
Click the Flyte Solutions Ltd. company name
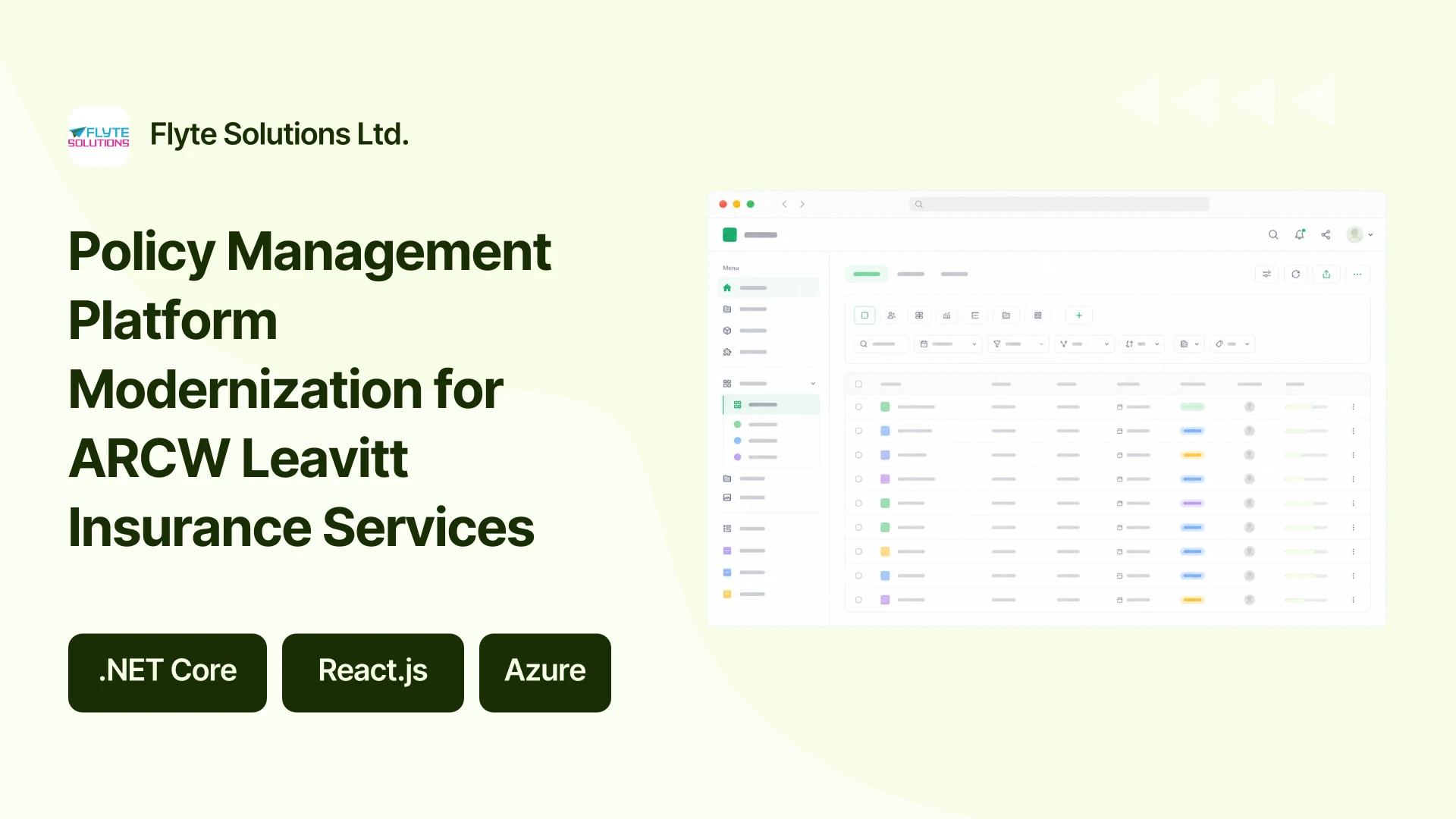pyautogui.click(x=279, y=134)
